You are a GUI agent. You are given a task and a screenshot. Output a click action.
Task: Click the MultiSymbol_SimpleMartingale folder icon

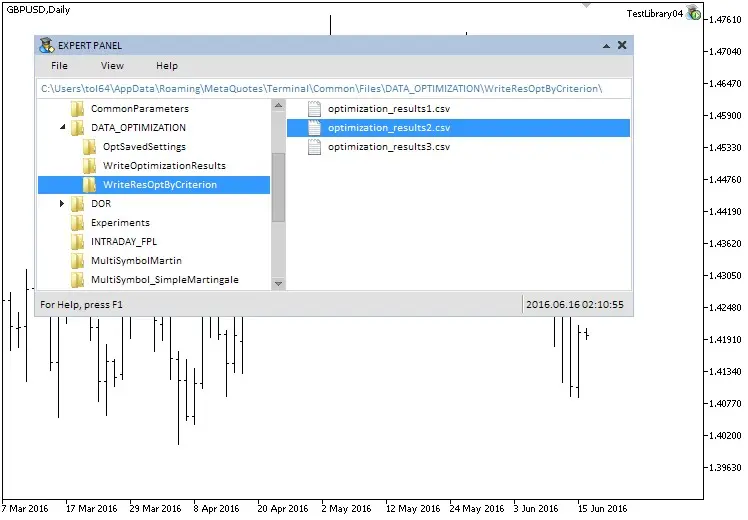pyautogui.click(x=77, y=280)
